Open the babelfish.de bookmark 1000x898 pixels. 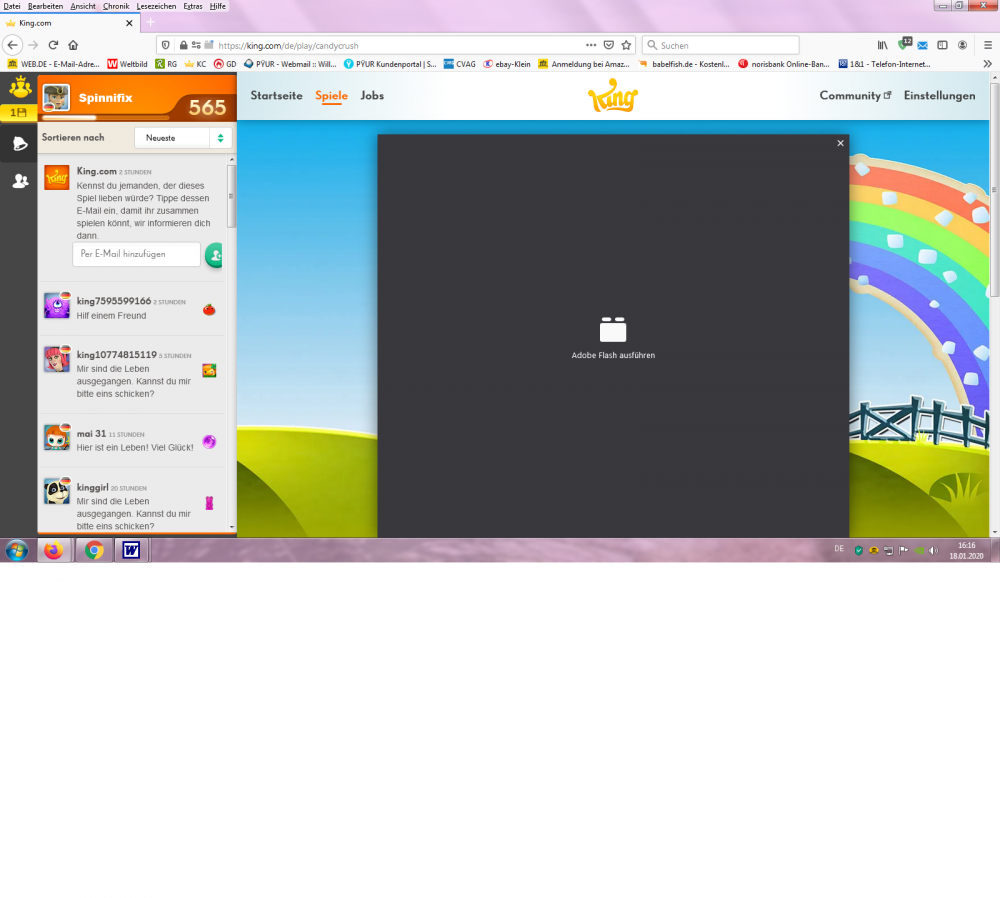click(684, 64)
